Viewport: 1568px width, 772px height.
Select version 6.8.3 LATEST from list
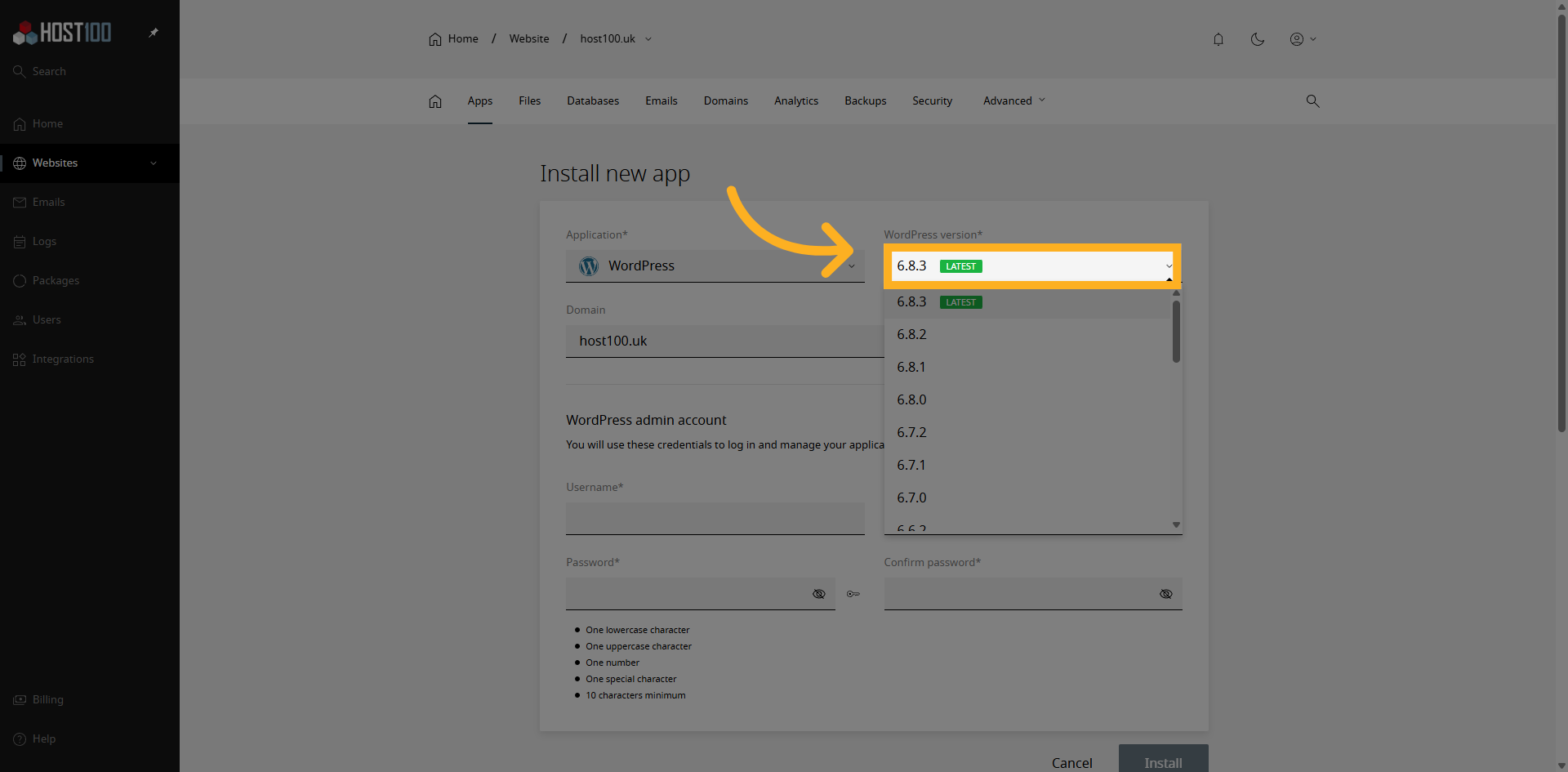click(1027, 301)
